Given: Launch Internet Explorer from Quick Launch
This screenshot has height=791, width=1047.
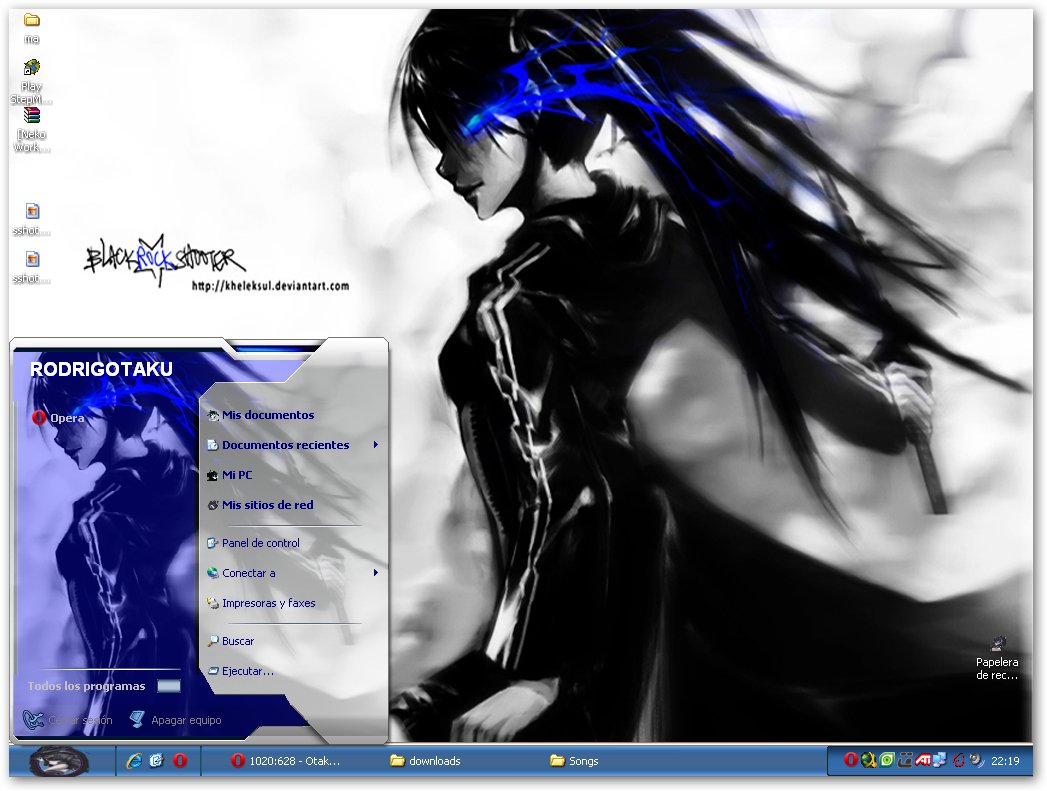Looking at the screenshot, I should (134, 760).
